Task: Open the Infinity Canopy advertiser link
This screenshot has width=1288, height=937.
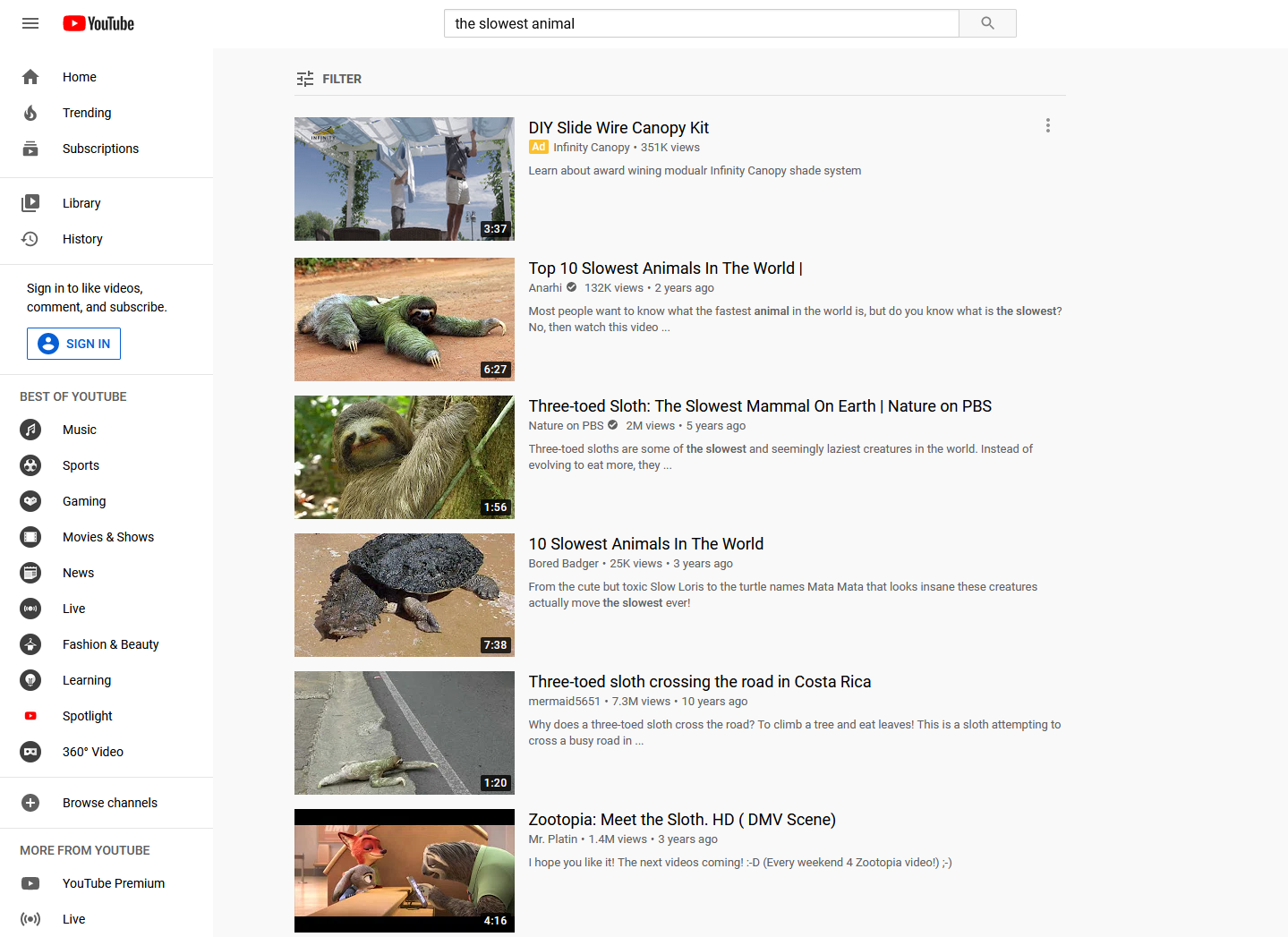Action: [591, 148]
